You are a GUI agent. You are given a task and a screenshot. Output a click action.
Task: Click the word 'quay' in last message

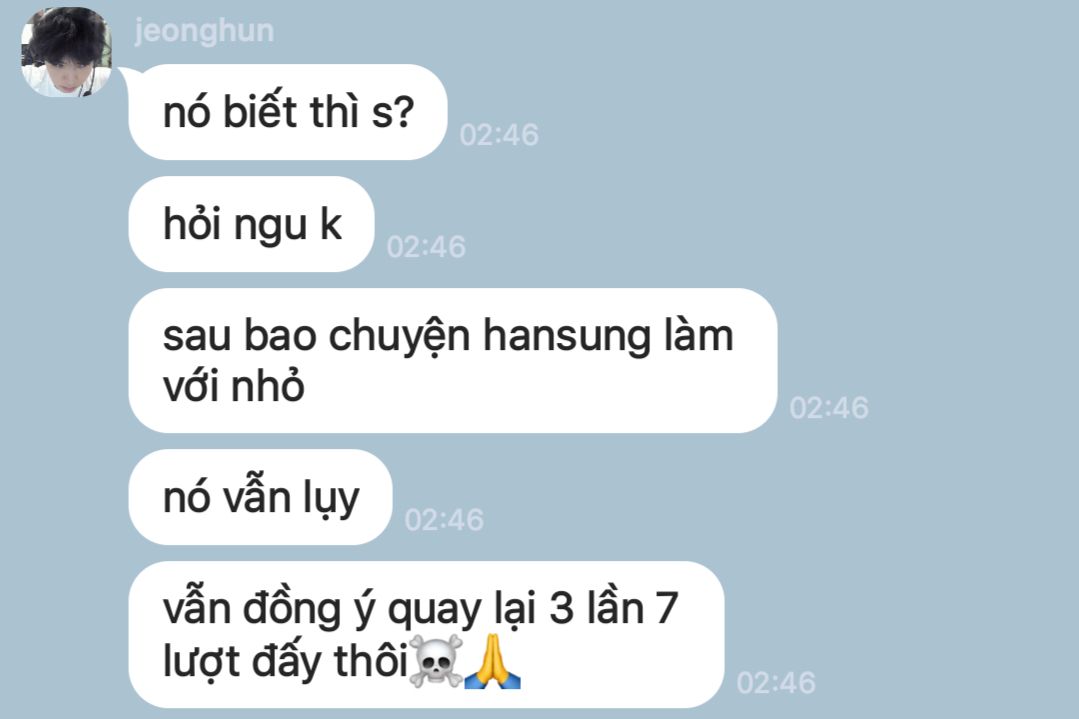(434, 610)
